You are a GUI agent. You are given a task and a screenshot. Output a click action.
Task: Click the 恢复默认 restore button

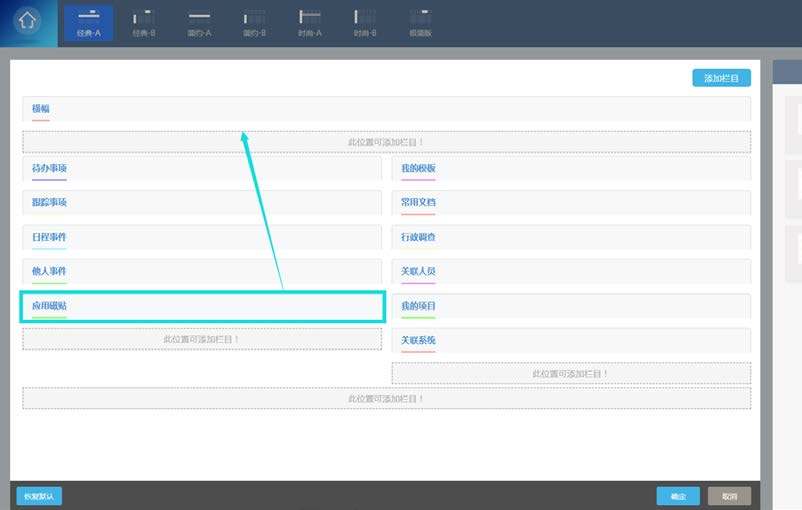tap(39, 496)
